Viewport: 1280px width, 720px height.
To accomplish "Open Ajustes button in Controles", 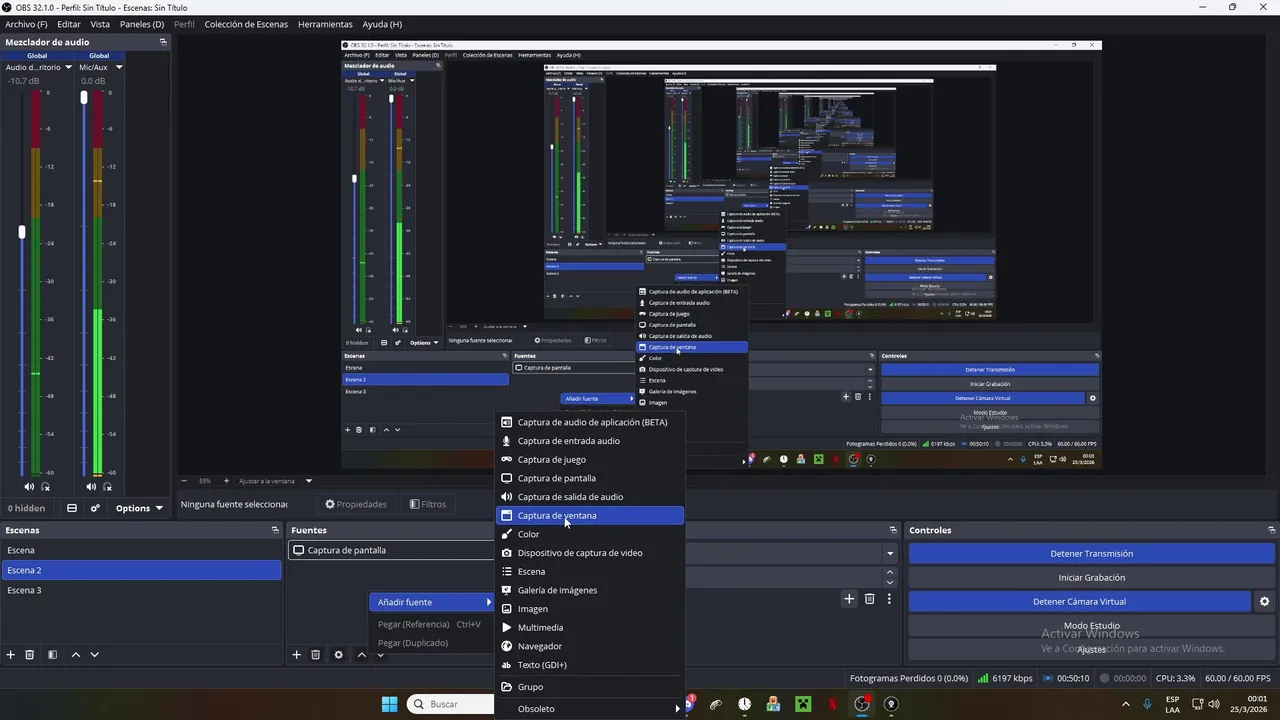I will pyautogui.click(x=1091, y=650).
